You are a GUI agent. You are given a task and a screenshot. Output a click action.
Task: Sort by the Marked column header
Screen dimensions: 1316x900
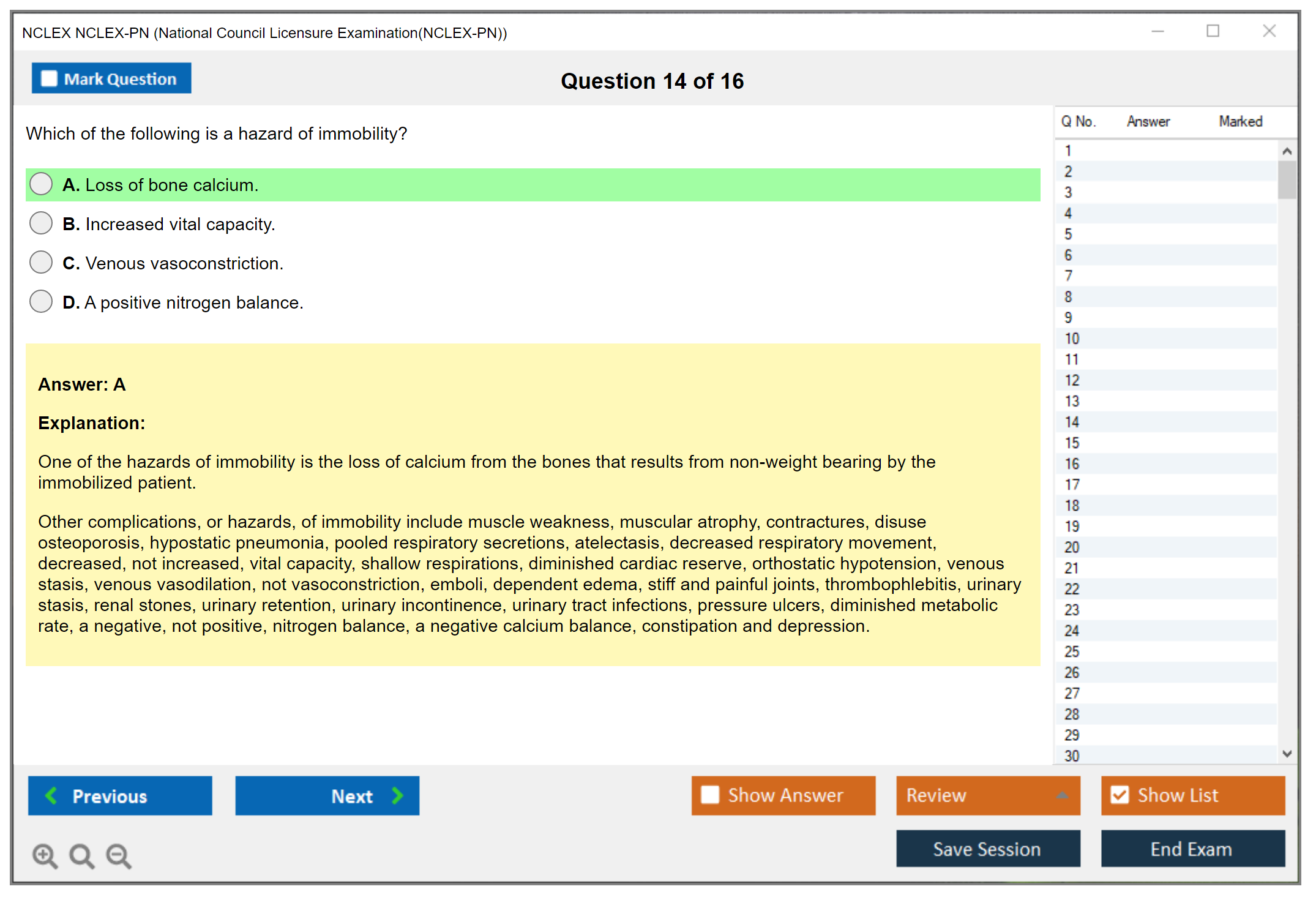1240,121
